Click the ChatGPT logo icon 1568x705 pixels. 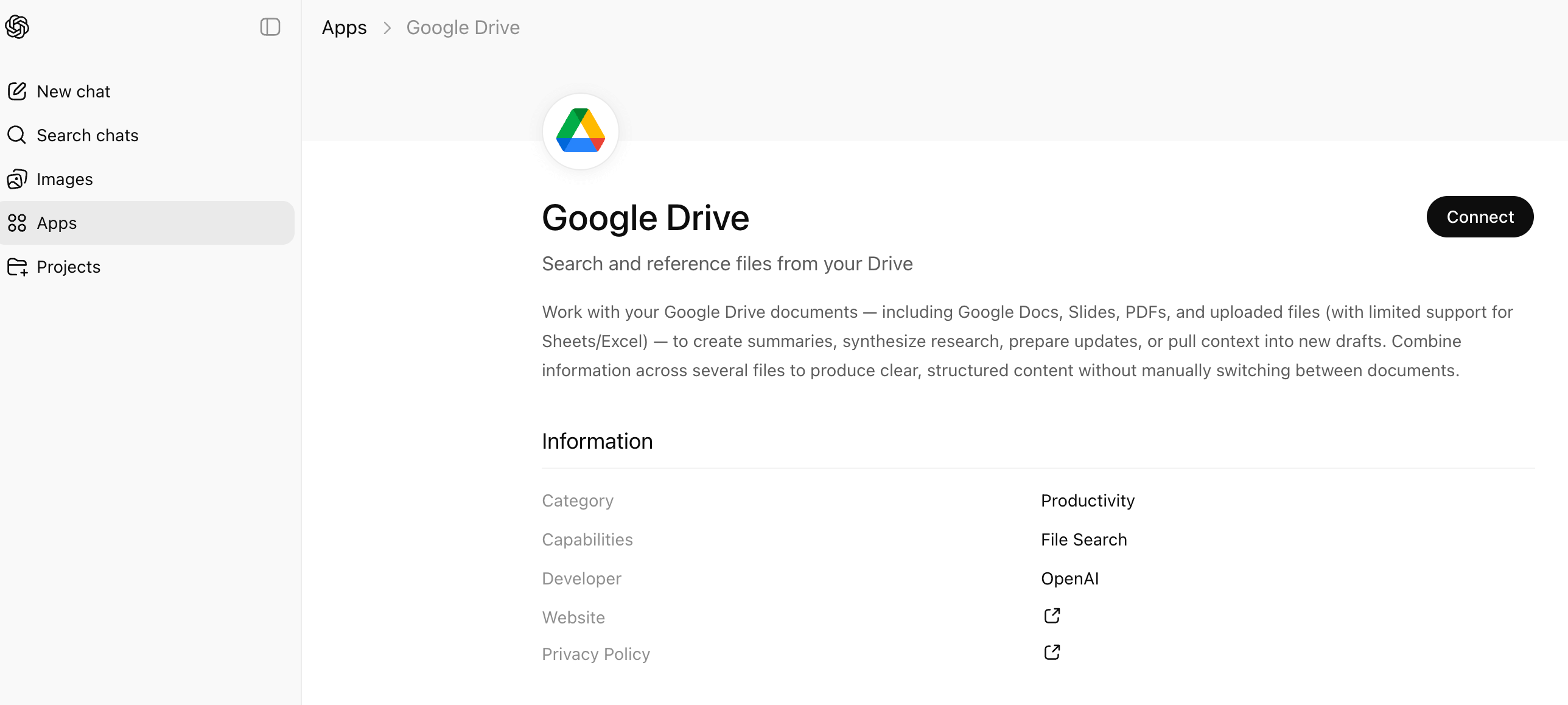click(17, 27)
